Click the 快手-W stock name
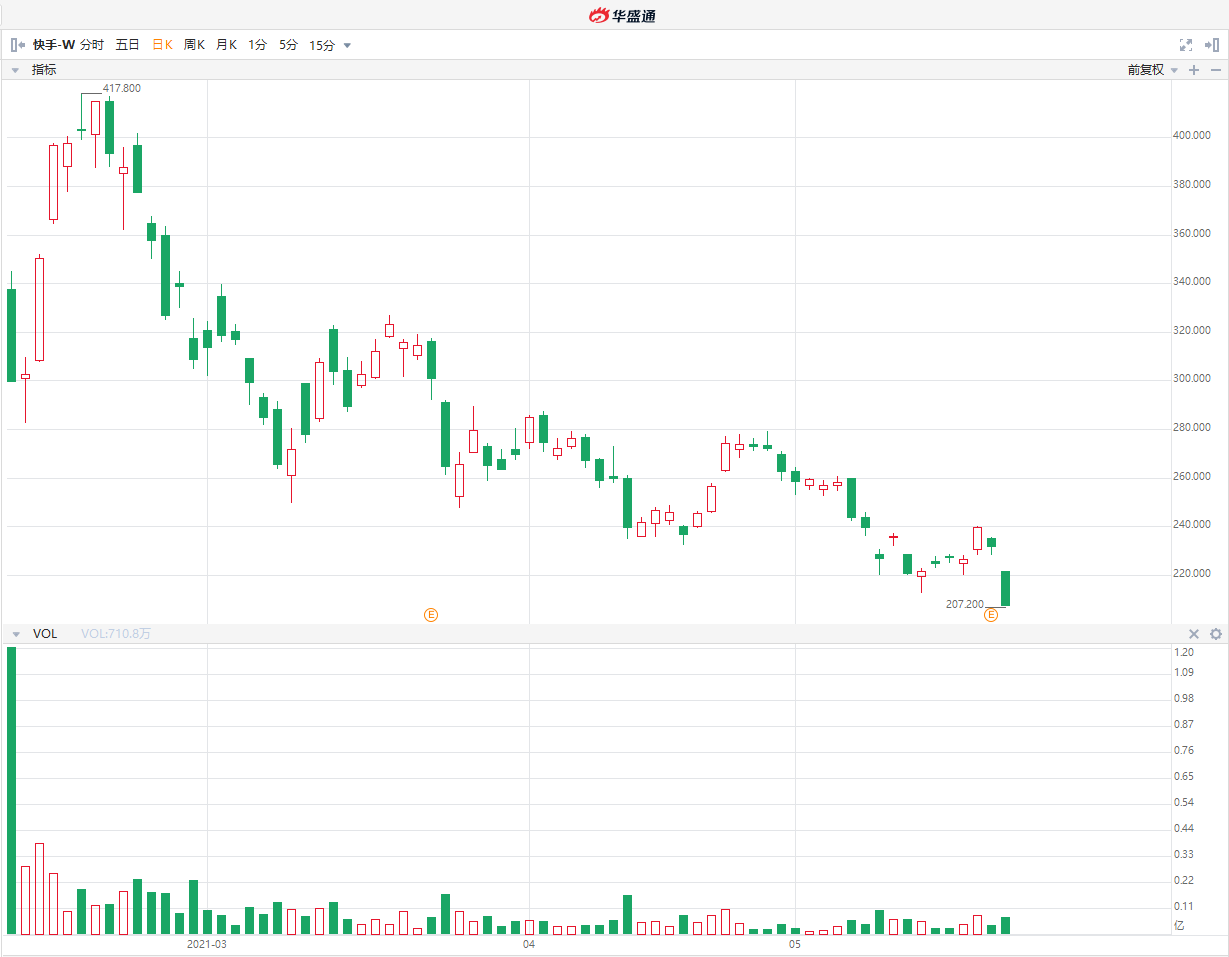This screenshot has width=1229, height=957. tap(54, 45)
